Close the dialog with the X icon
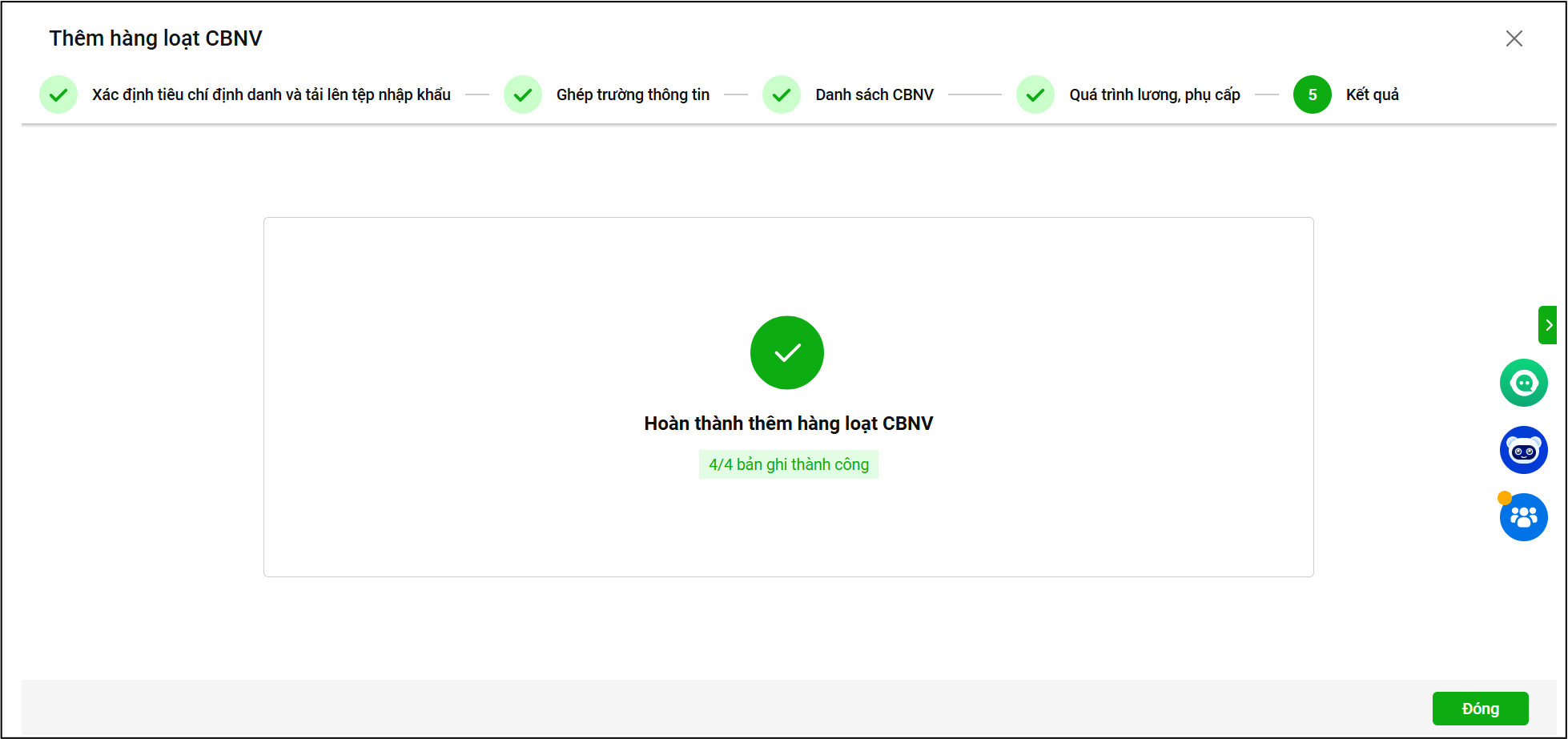The width and height of the screenshot is (1568, 739). (x=1514, y=38)
